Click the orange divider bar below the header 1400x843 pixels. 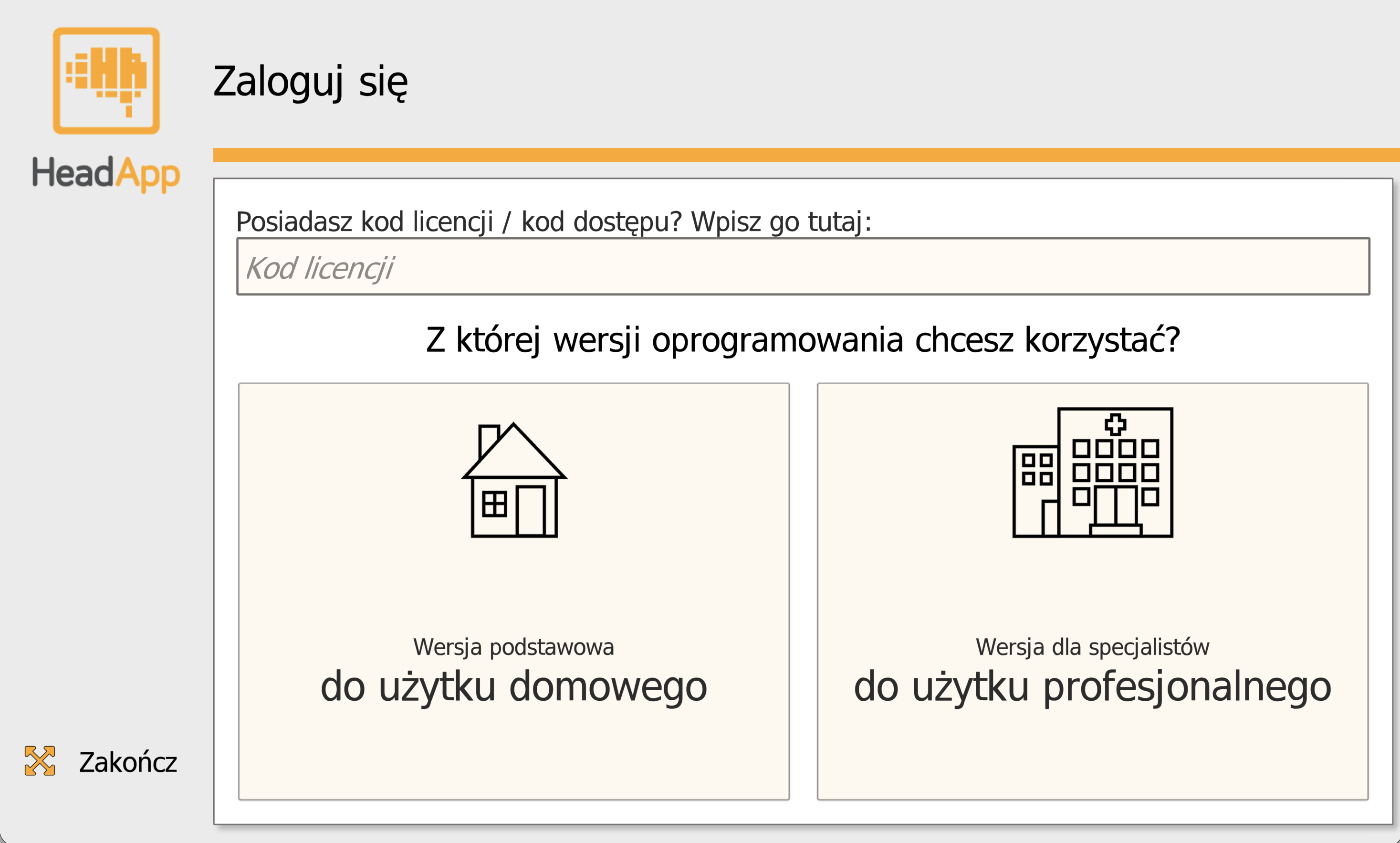tap(806, 152)
